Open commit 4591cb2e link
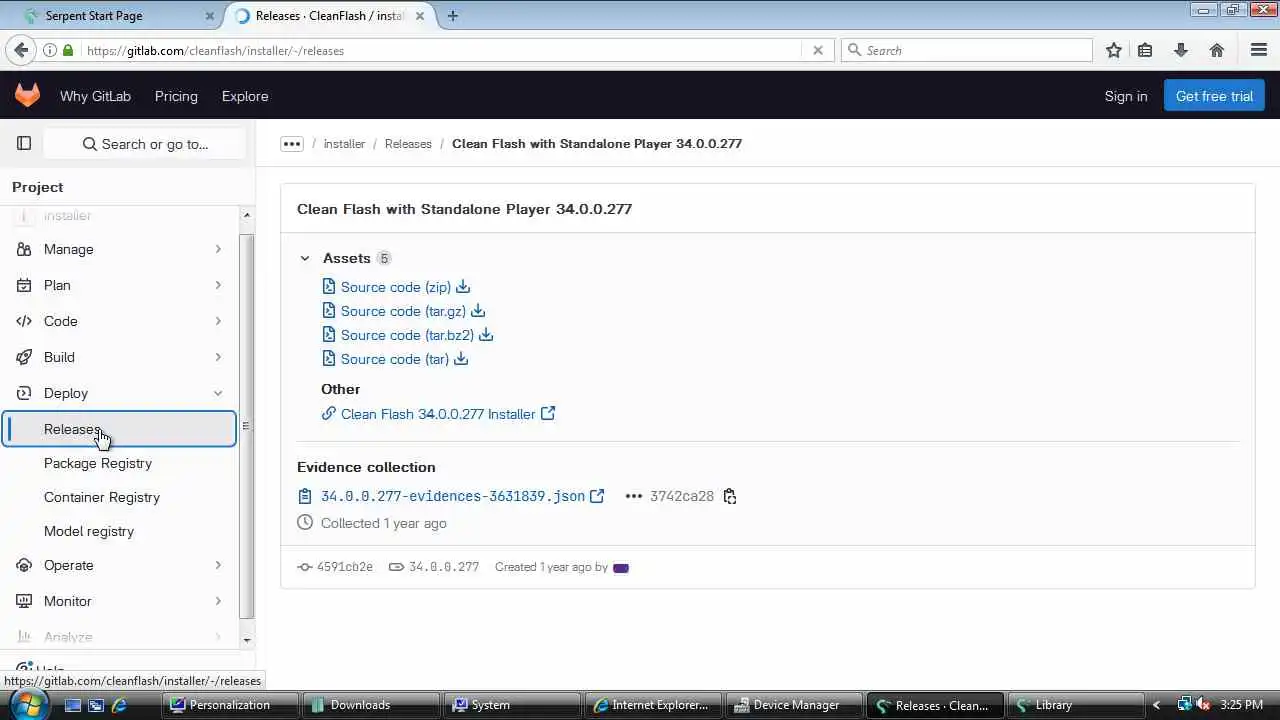The height and width of the screenshot is (720, 1280). click(344, 567)
